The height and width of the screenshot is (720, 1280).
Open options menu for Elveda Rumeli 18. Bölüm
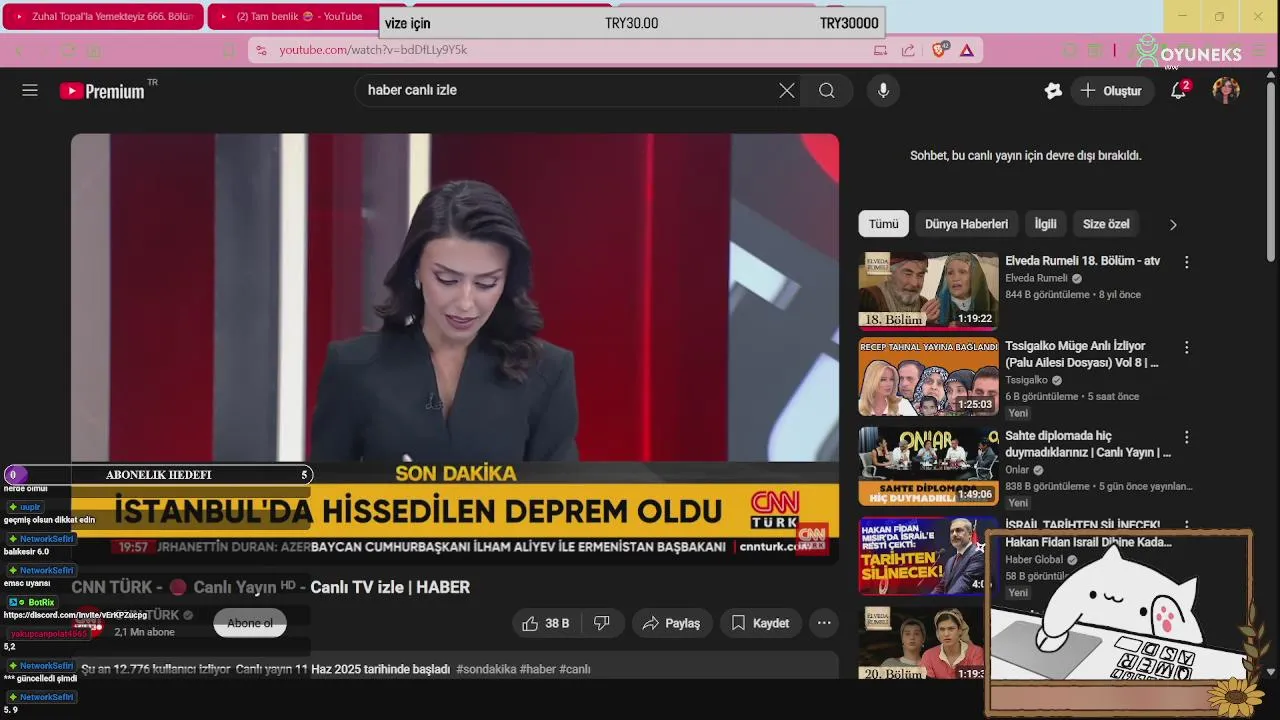coord(1187,262)
